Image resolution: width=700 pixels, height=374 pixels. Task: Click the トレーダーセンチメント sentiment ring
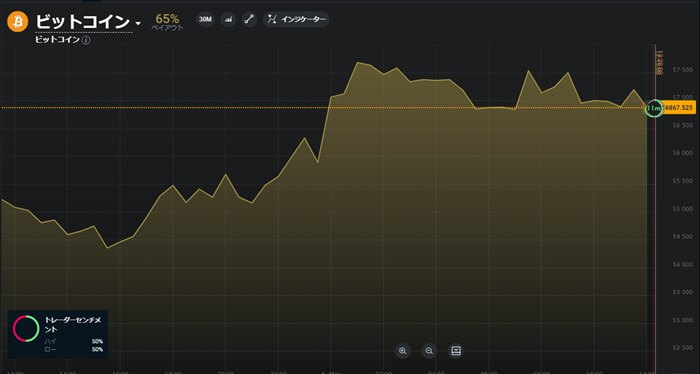pos(26,328)
